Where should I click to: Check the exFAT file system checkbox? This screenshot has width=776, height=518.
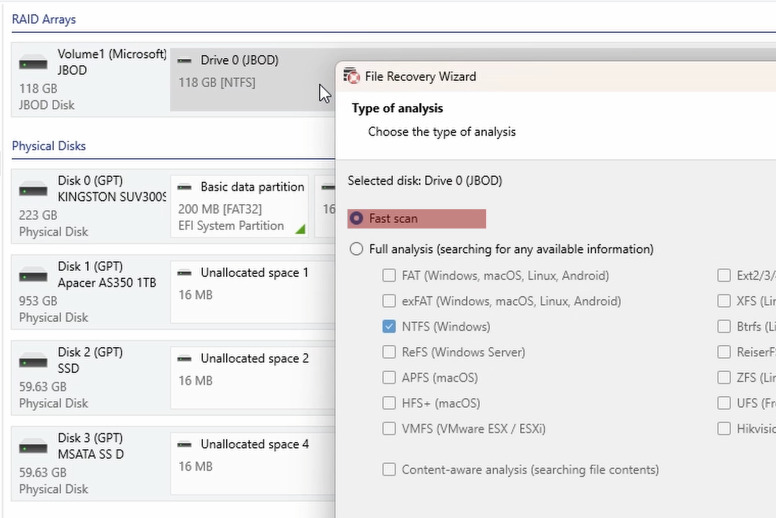pyautogui.click(x=389, y=301)
